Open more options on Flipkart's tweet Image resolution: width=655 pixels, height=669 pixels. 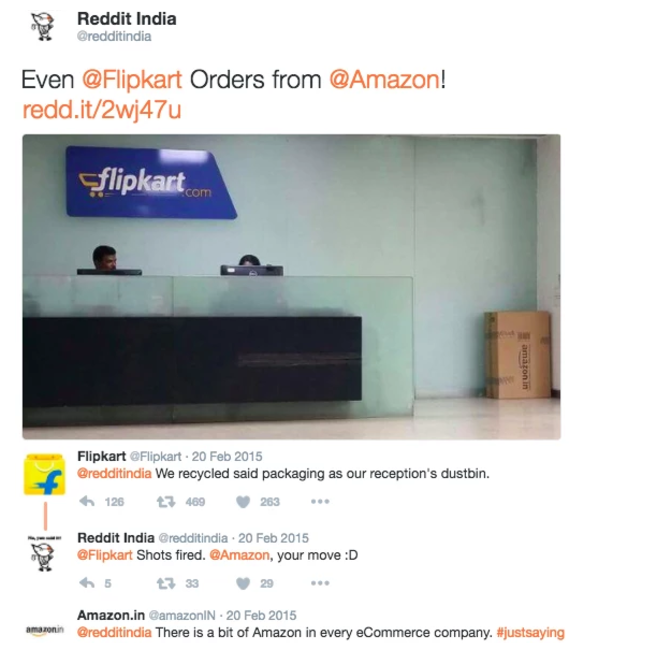click(x=320, y=501)
